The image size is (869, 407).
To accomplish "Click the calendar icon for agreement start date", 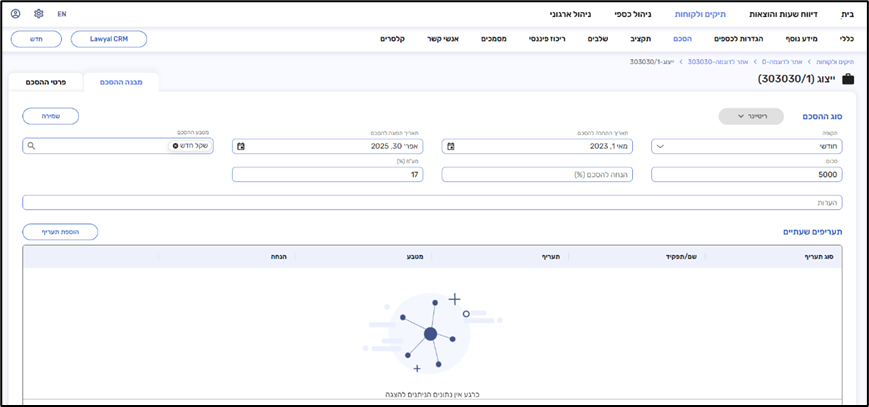I will pyautogui.click(x=451, y=146).
